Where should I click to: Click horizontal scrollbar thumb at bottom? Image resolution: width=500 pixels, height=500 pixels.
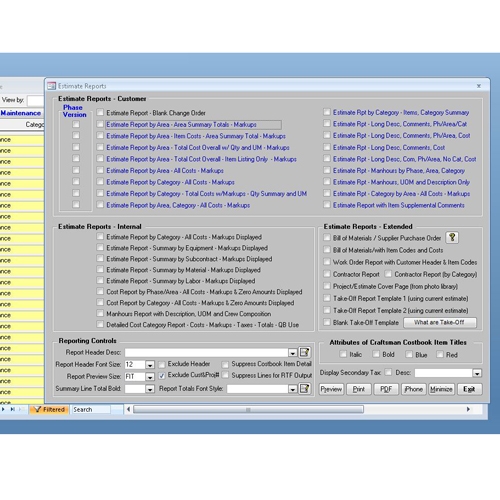click(248, 409)
